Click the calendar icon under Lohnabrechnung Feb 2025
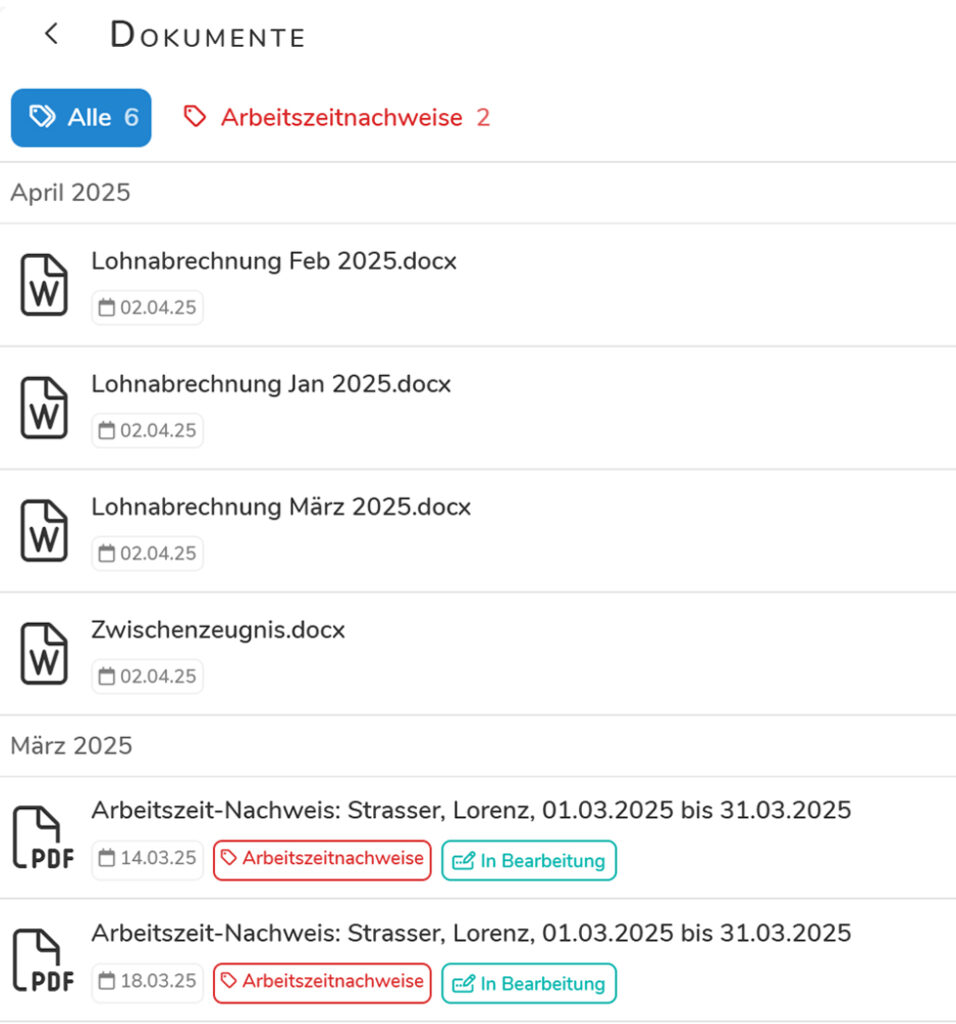This screenshot has height=1024, width=956. click(106, 307)
